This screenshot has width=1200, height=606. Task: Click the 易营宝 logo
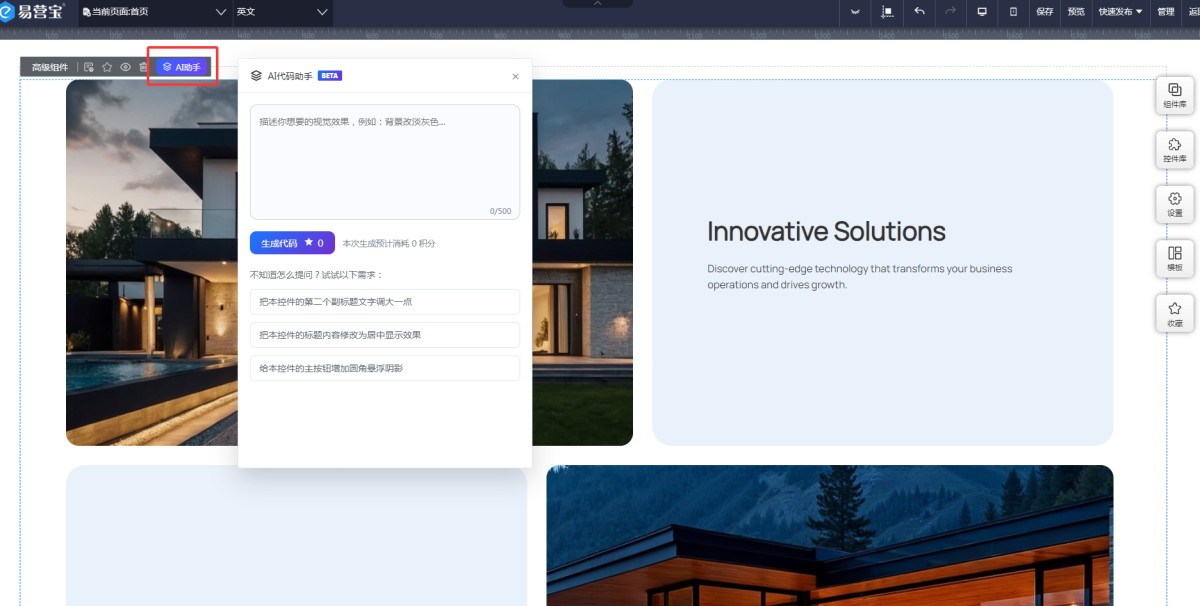coord(32,12)
